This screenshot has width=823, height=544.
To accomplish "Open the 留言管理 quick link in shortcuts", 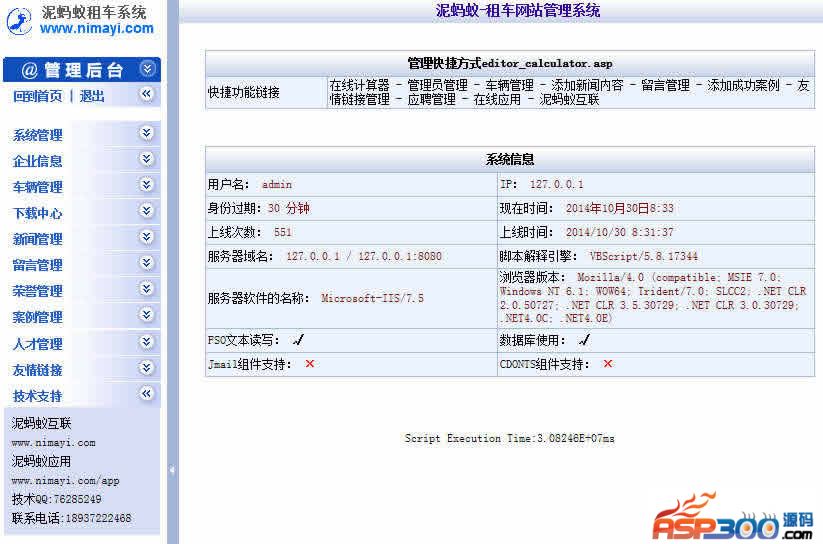I will (666, 85).
